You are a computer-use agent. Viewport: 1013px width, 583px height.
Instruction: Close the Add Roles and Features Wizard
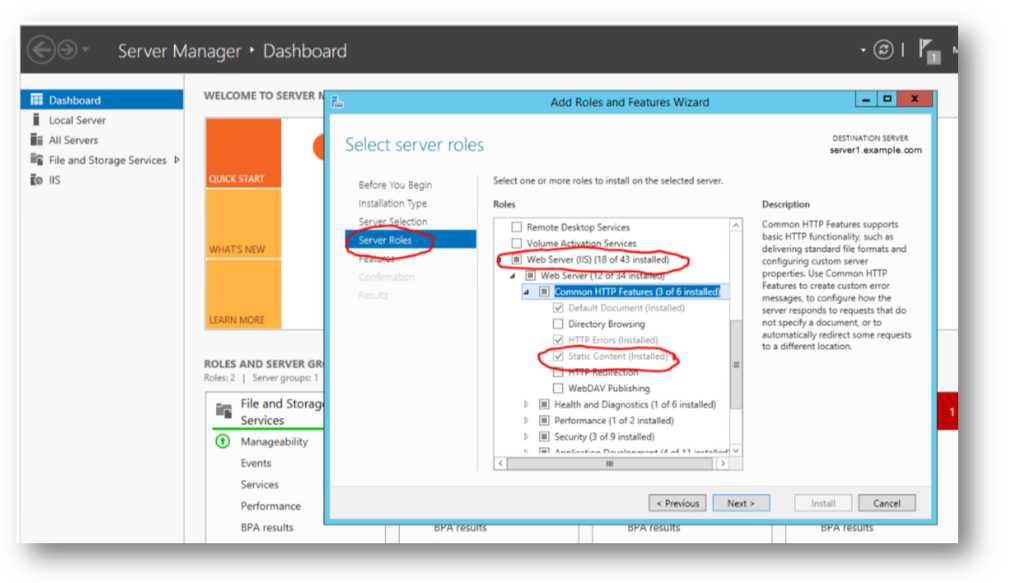point(915,99)
